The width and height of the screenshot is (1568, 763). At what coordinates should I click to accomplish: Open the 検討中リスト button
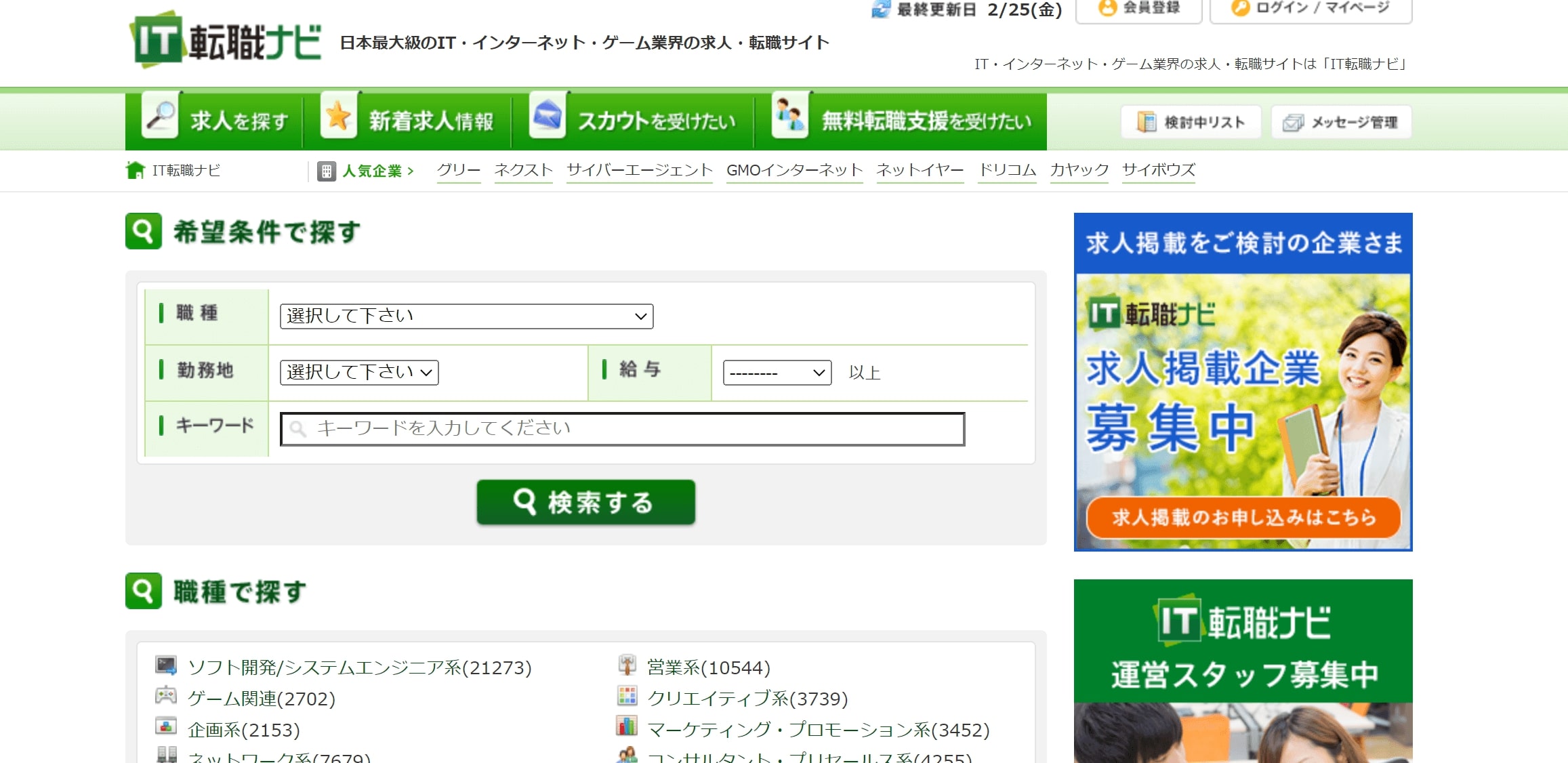(1191, 122)
